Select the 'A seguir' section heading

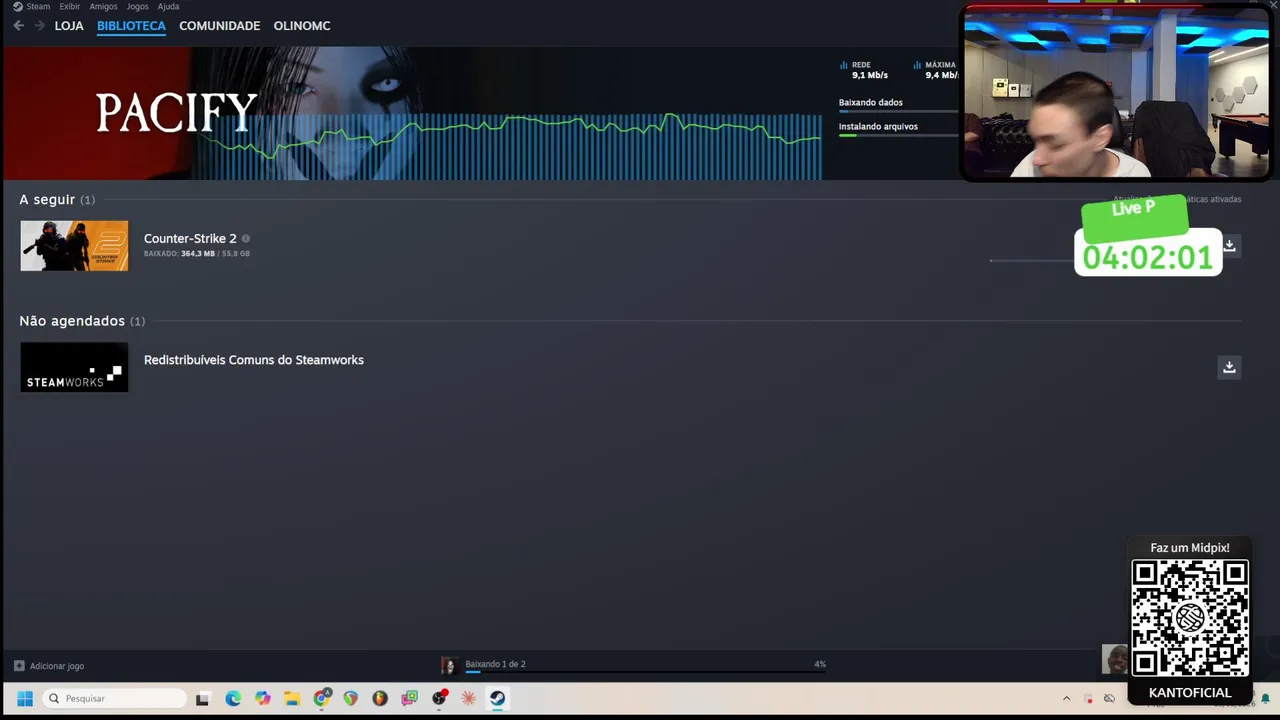coord(47,200)
